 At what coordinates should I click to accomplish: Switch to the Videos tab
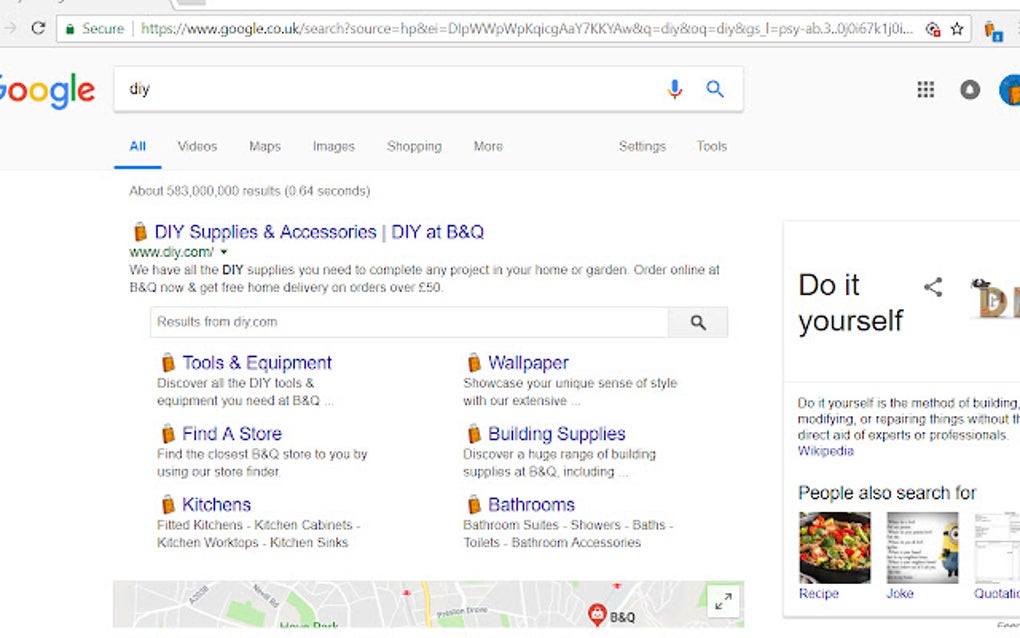[x=197, y=146]
